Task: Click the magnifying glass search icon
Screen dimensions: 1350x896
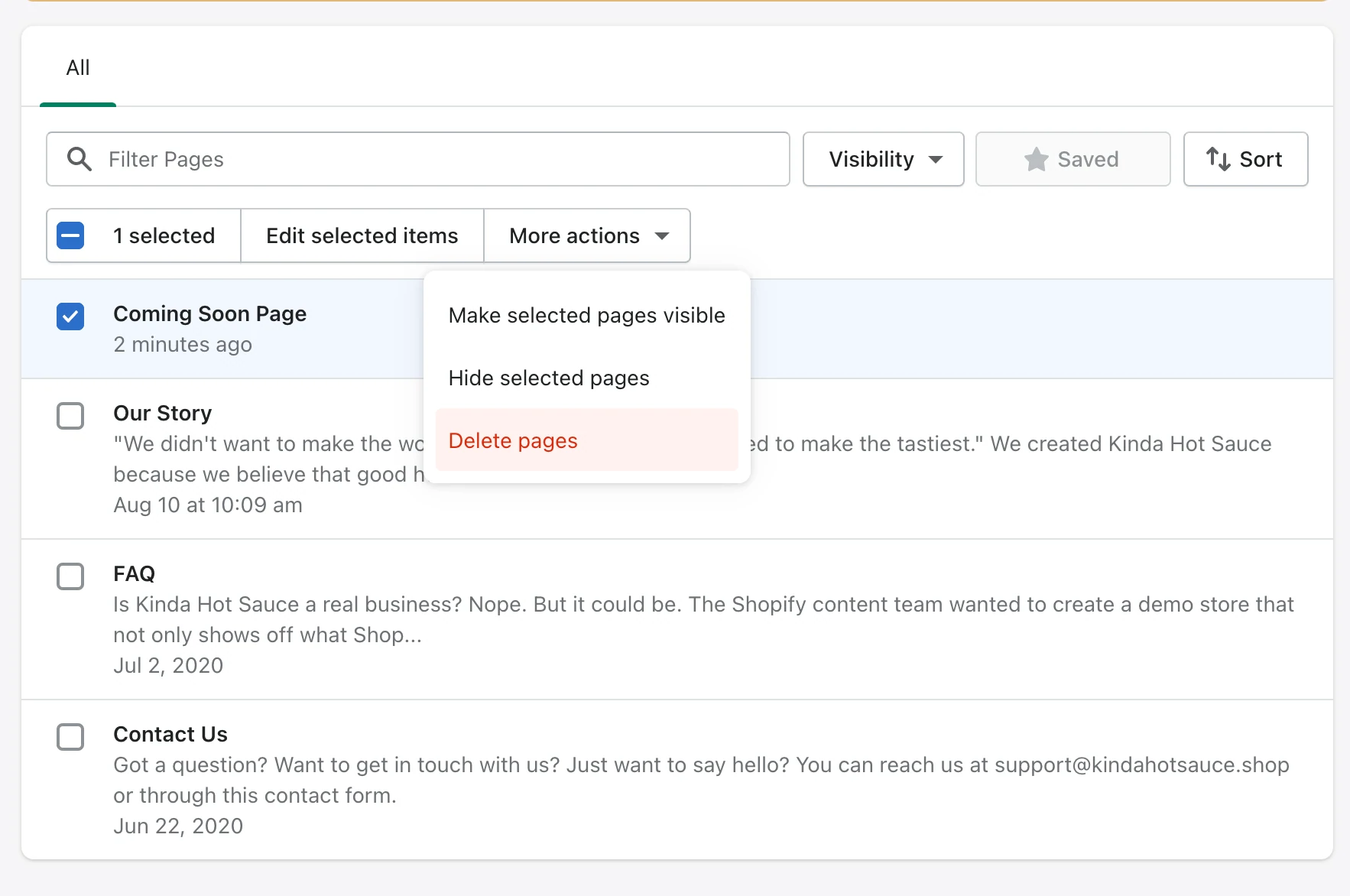Action: tap(80, 159)
